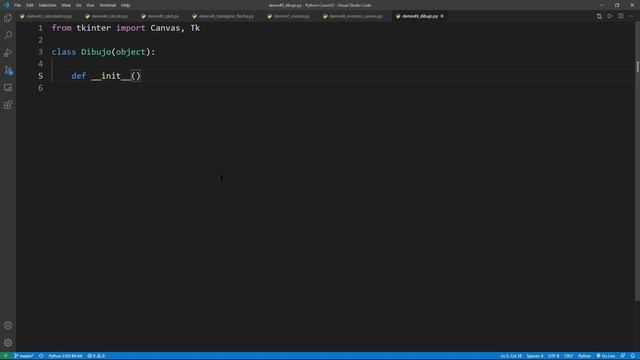Click the 'Canvas' import on line 1
The image size is (640, 360).
[165, 28]
